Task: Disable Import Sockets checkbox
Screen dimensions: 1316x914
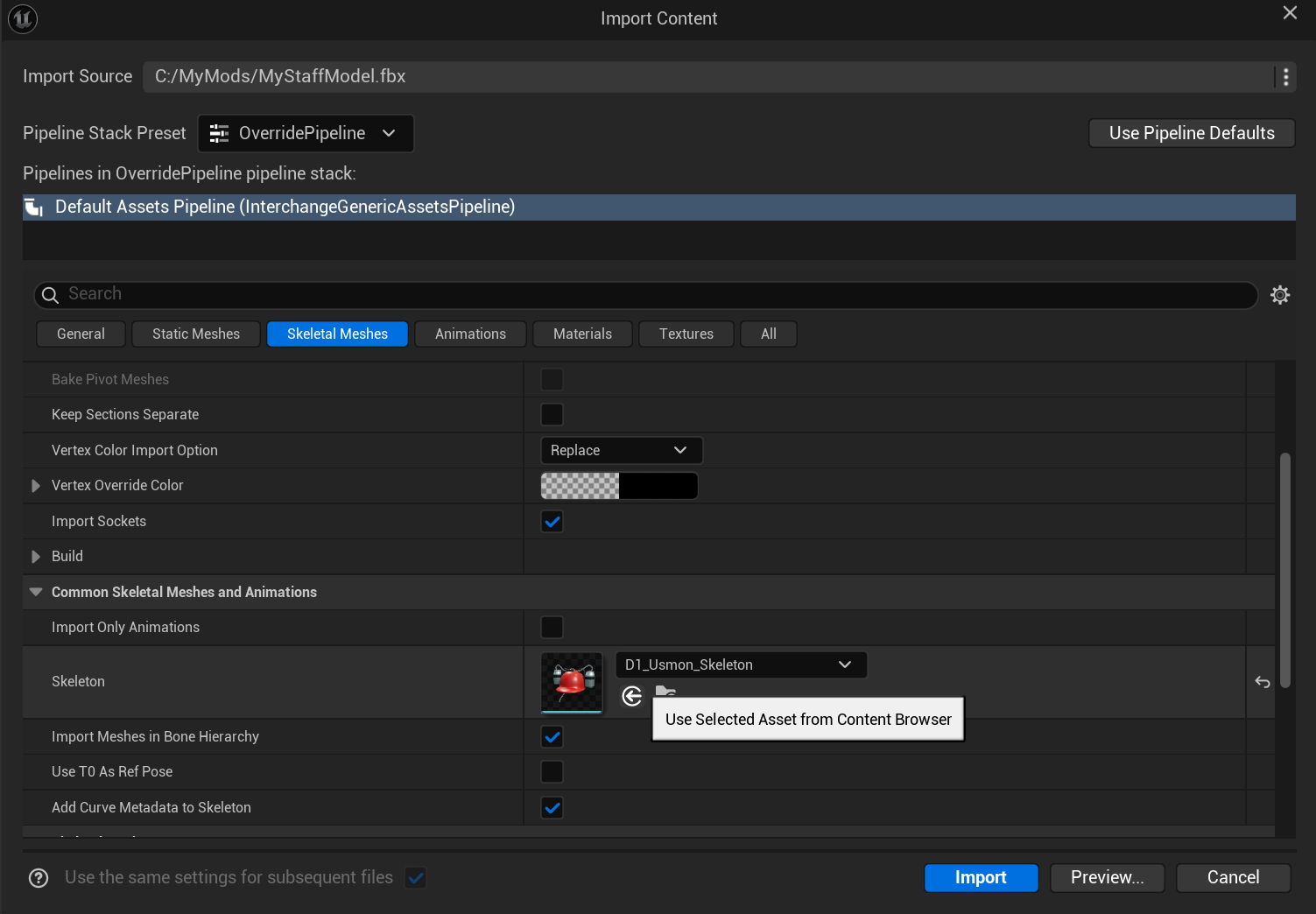Action: 552,522
